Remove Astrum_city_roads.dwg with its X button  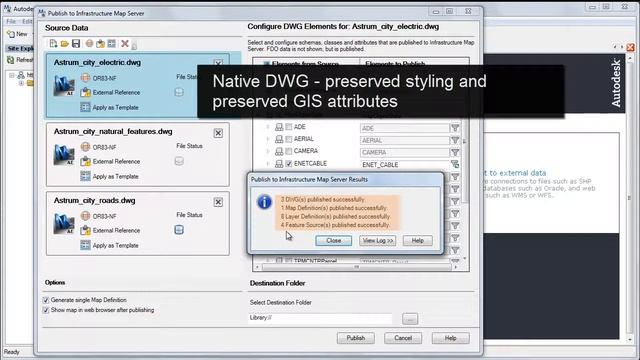218,202
